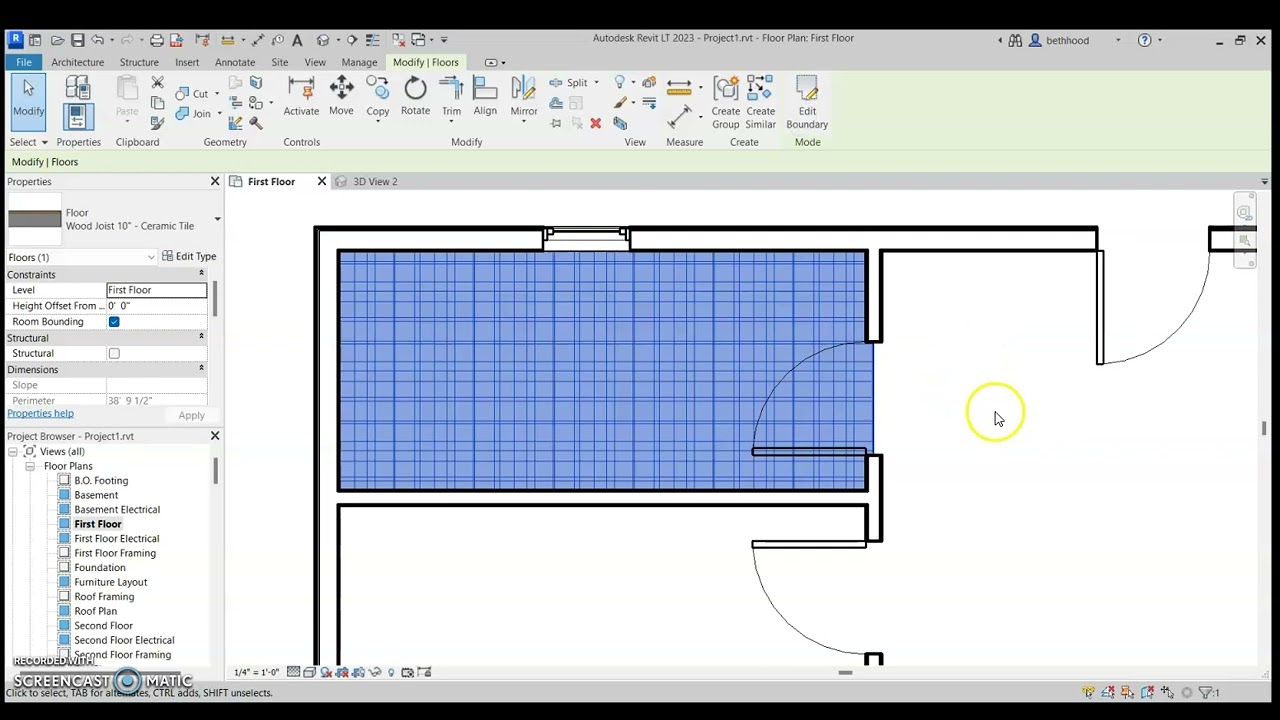The width and height of the screenshot is (1280, 720).
Task: Collapse the Floor Plans tree node
Action: pyautogui.click(x=30, y=466)
